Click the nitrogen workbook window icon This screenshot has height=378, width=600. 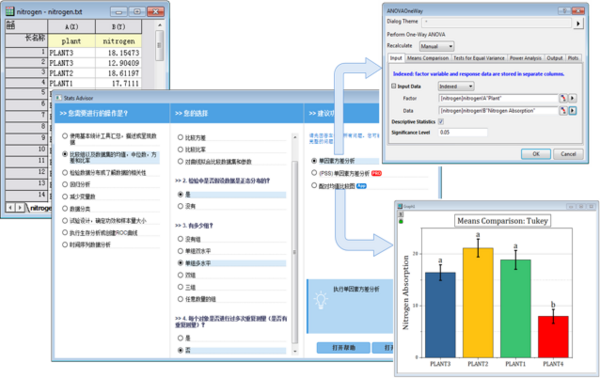click(10, 11)
